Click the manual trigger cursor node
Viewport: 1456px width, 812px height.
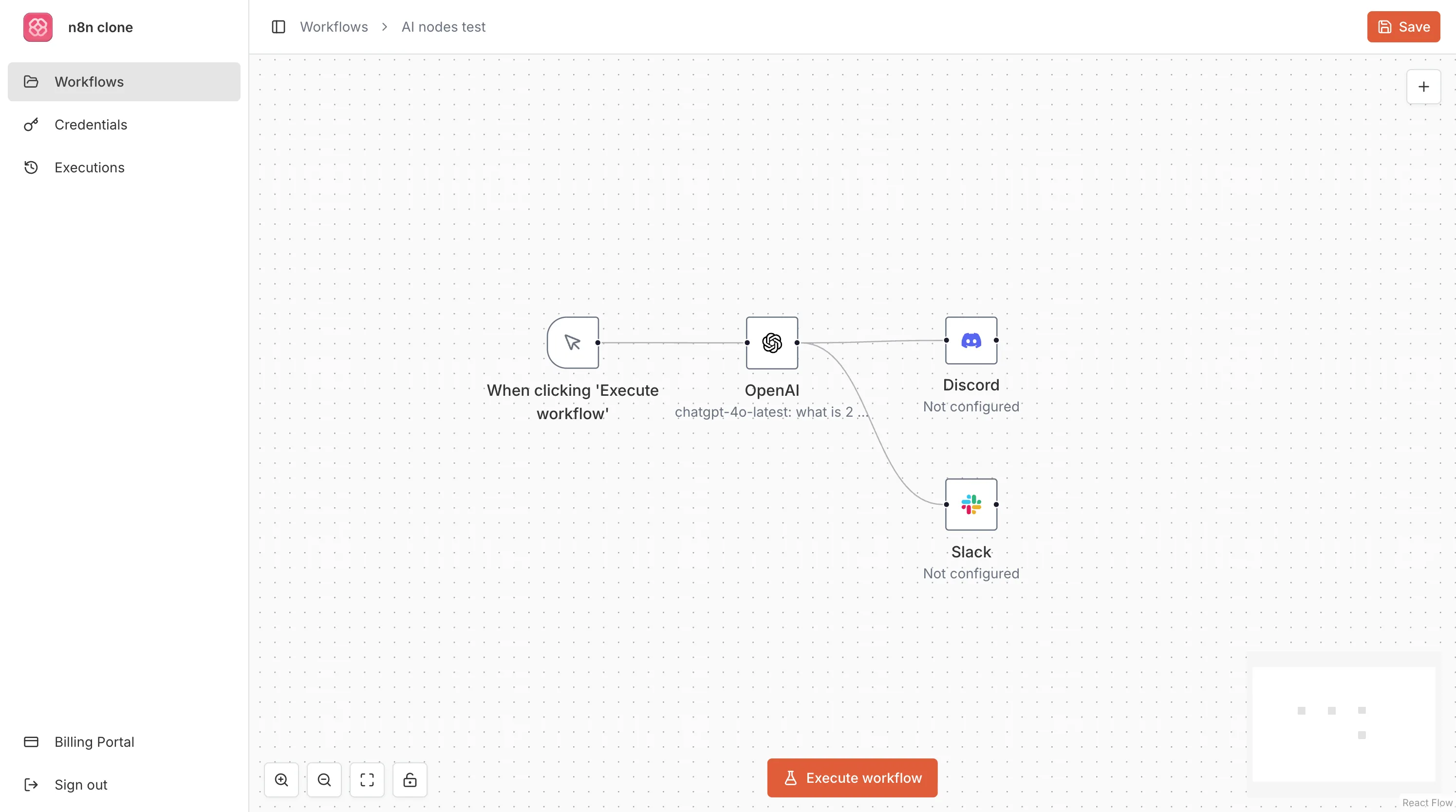[x=572, y=342]
